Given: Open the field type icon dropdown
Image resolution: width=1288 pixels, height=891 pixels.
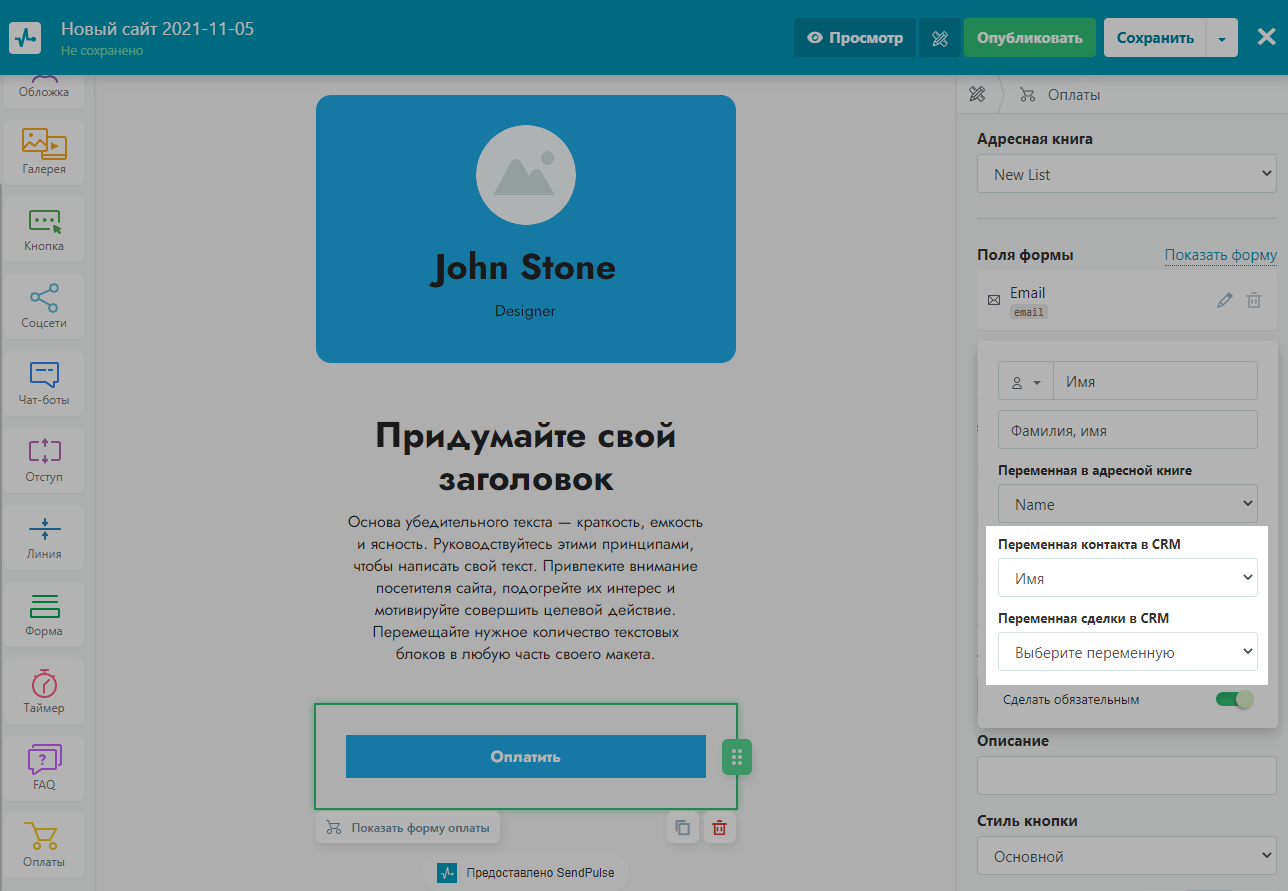Looking at the screenshot, I should click(x=1026, y=381).
